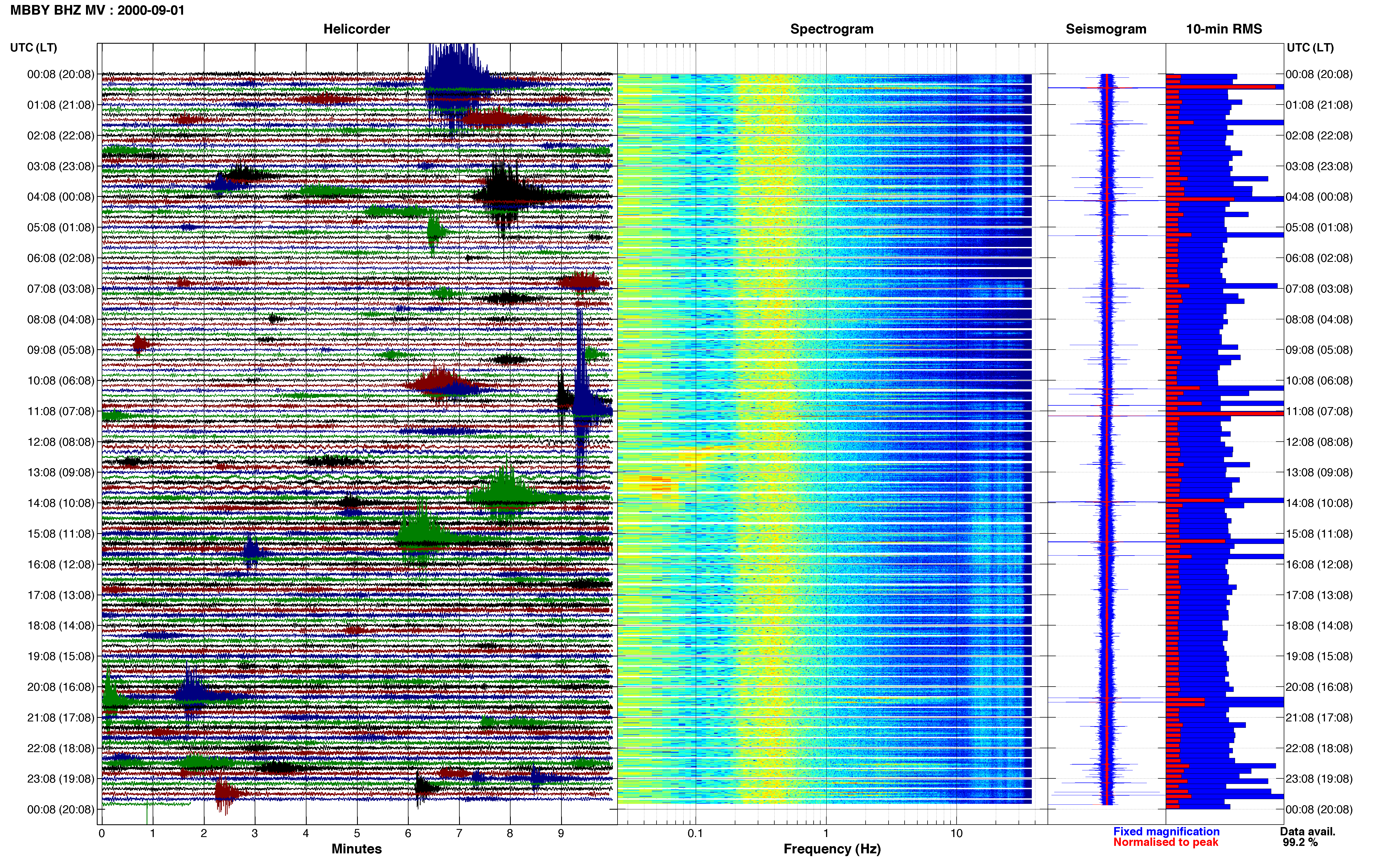Click the left 'UTC (LT)' axis label
The width and height of the screenshot is (1388, 868).
tap(33, 48)
